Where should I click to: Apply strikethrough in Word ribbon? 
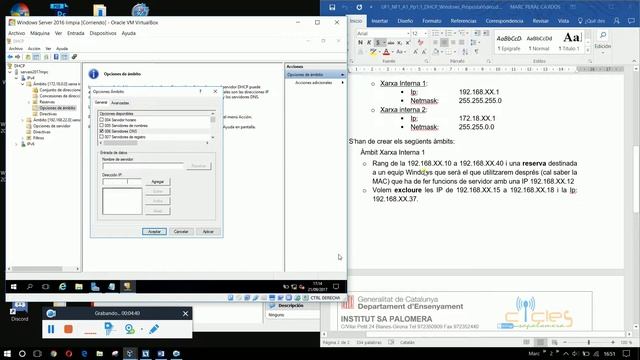pos(391,42)
